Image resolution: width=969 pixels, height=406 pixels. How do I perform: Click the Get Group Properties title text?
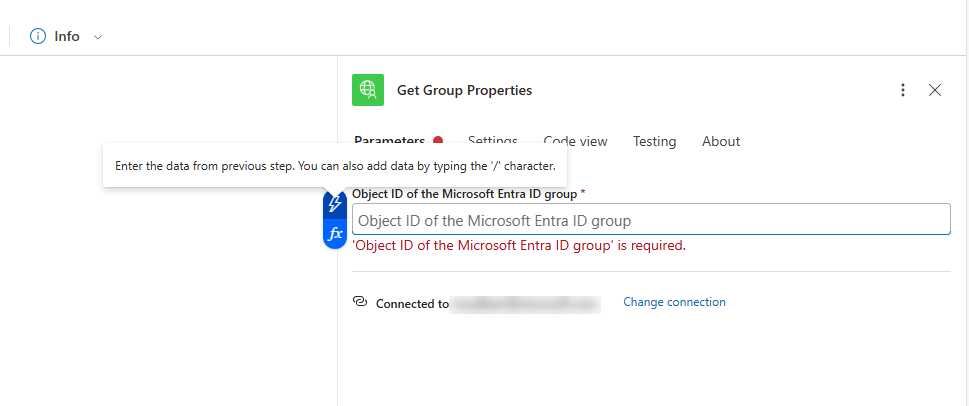464,90
